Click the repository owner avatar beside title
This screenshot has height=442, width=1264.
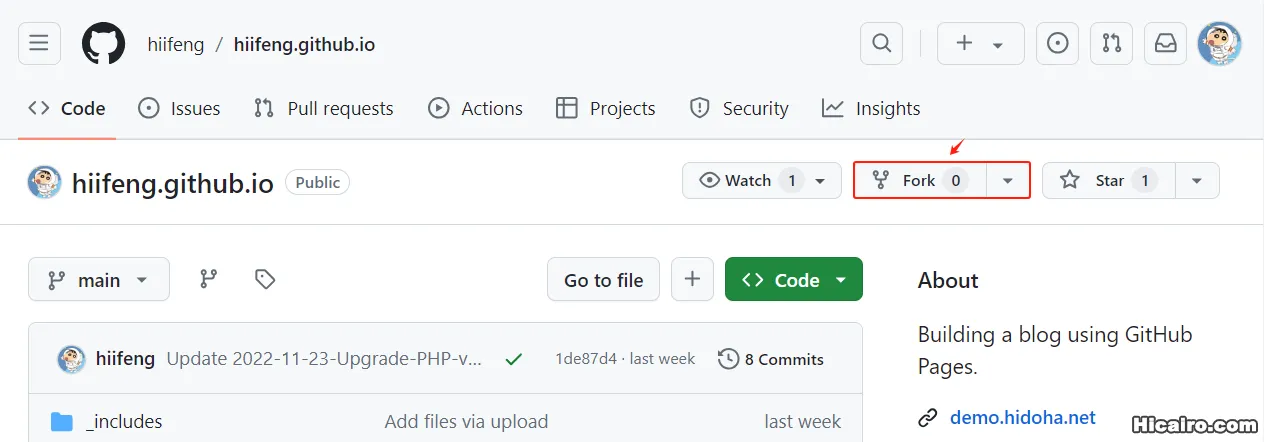tap(44, 182)
